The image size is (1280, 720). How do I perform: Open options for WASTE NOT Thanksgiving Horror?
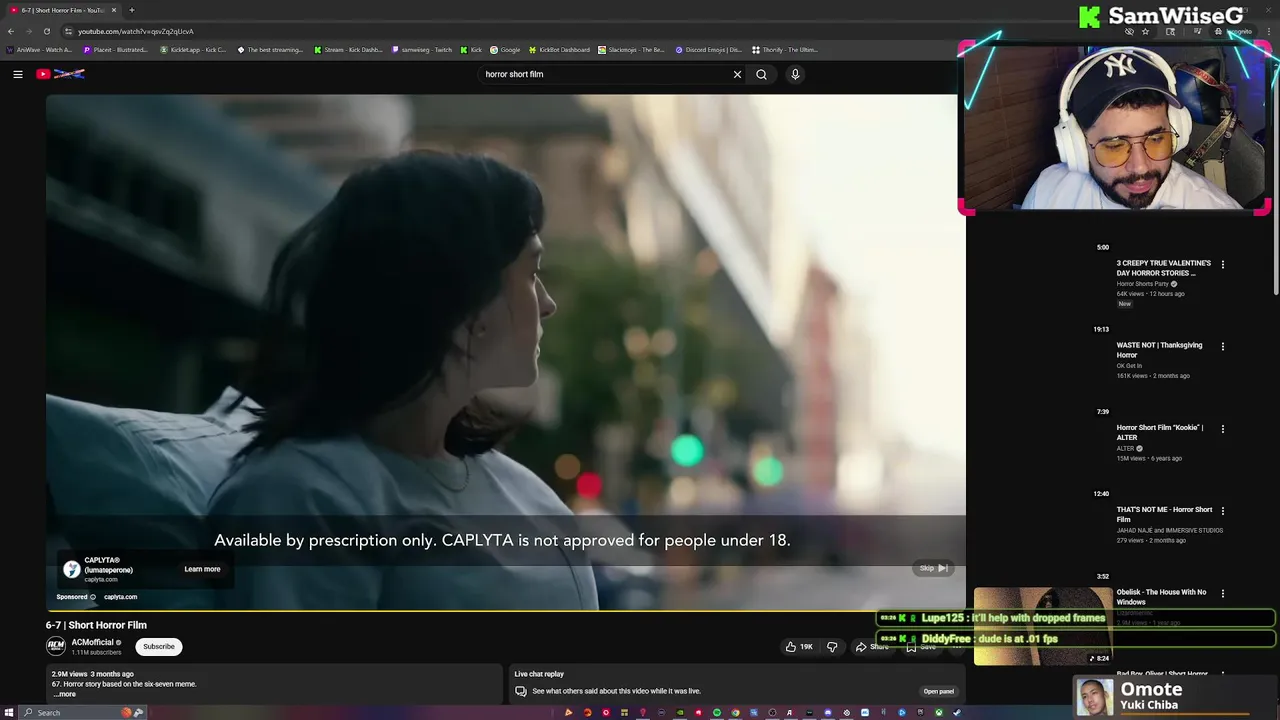point(1222,347)
